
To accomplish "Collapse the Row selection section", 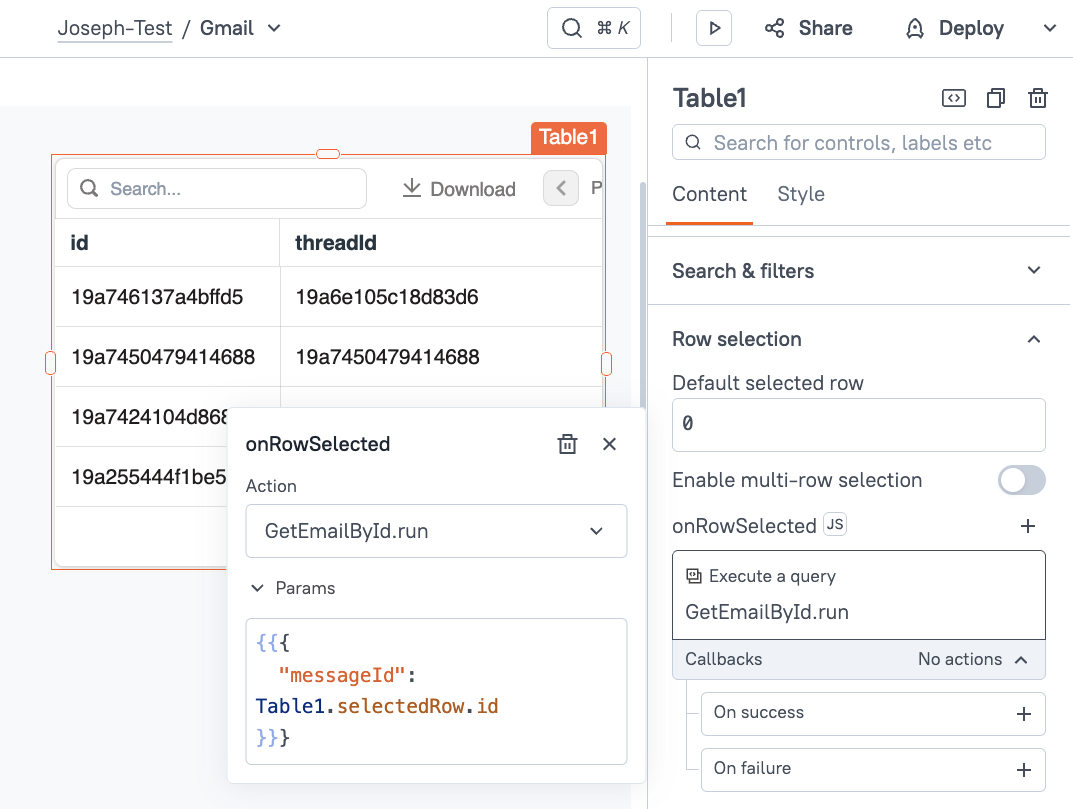I will pos(1034,340).
